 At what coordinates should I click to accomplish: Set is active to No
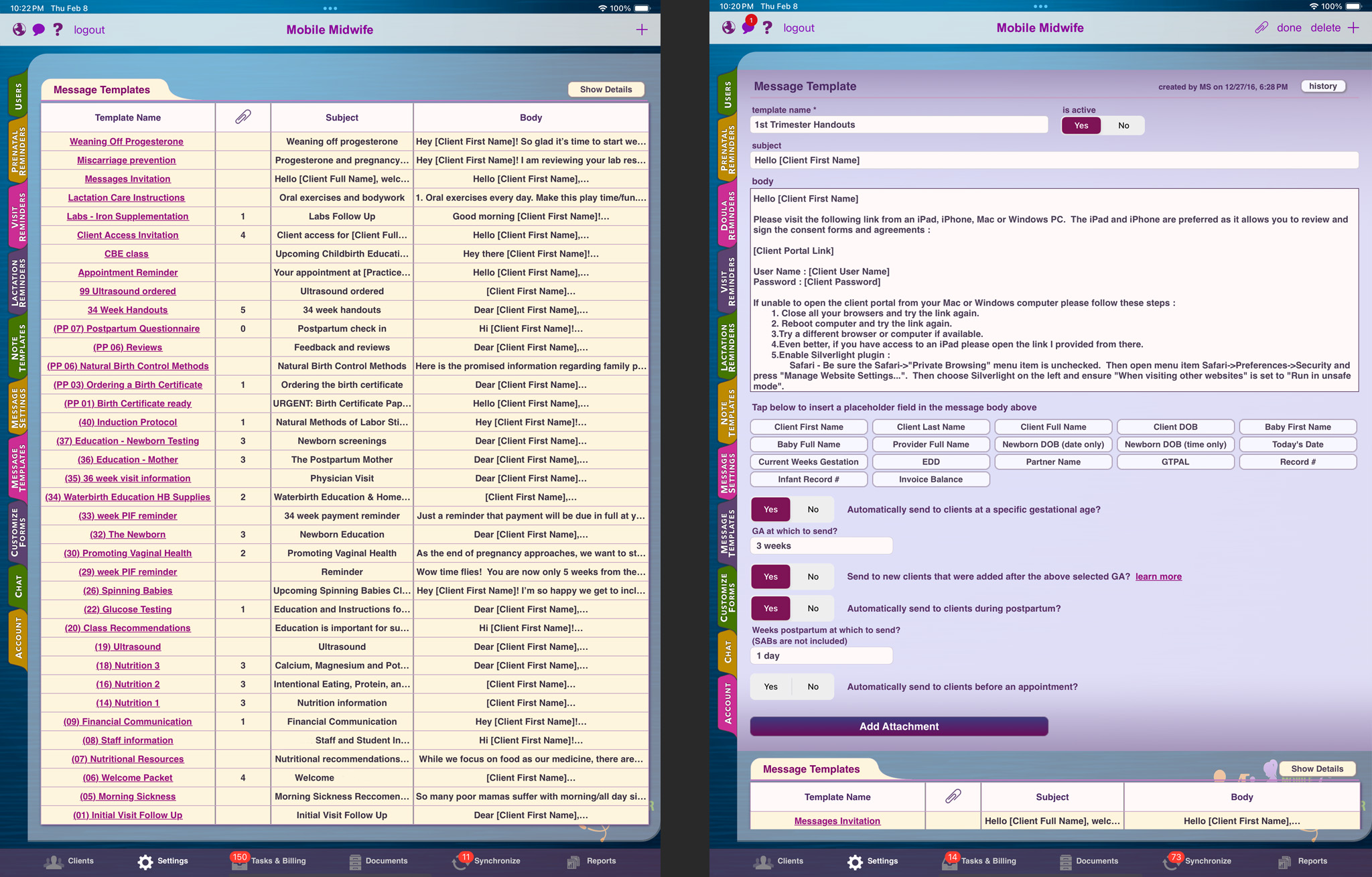point(1123,125)
